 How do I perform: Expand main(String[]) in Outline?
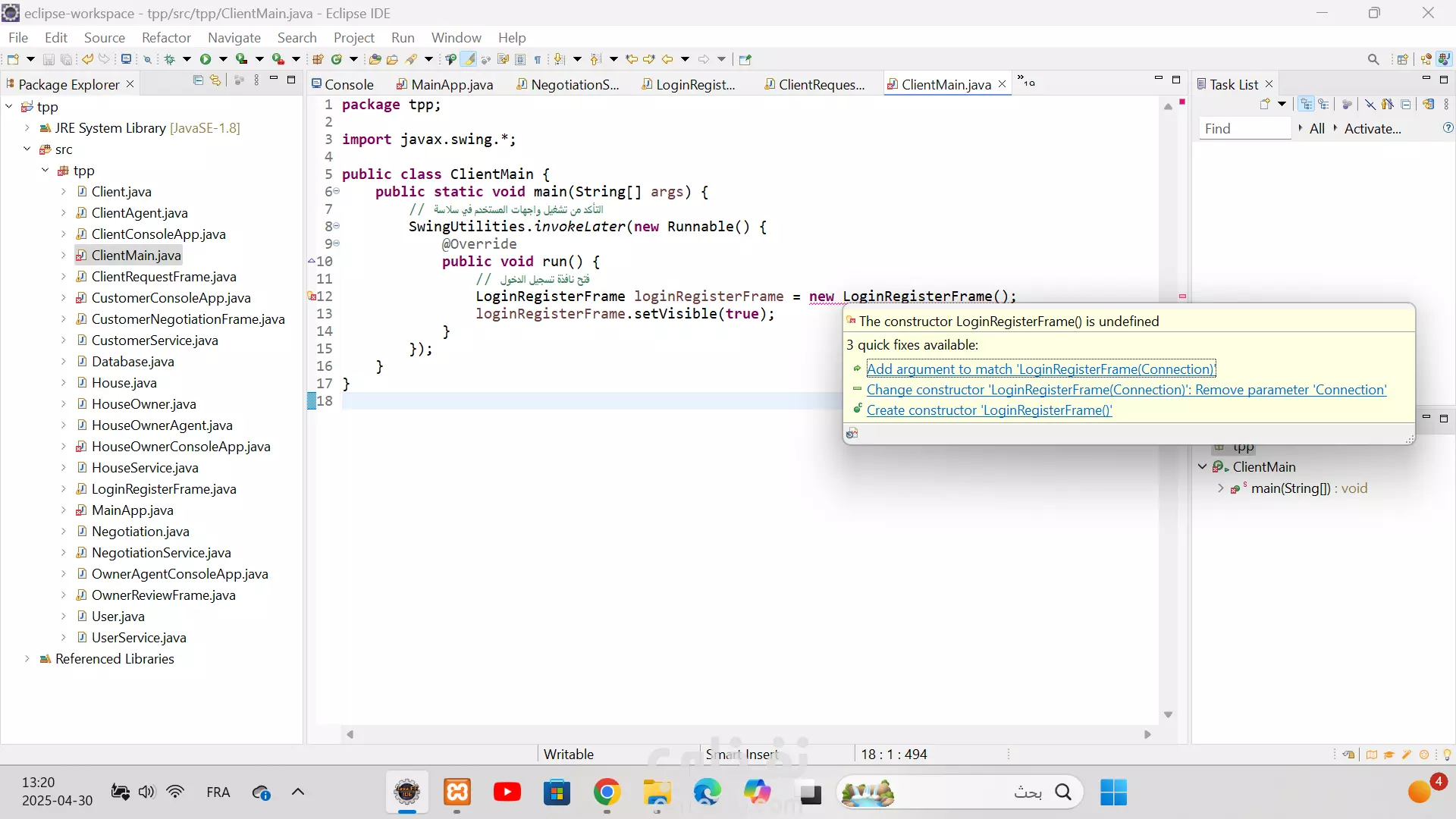(x=1221, y=488)
